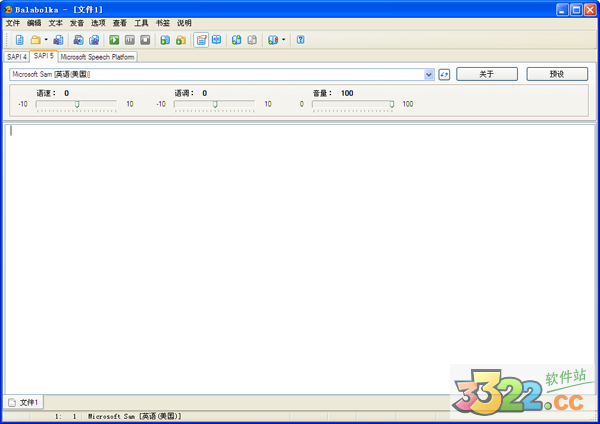The height and width of the screenshot is (424, 600).
Task: Open the 文件 menu
Action: [x=13, y=23]
